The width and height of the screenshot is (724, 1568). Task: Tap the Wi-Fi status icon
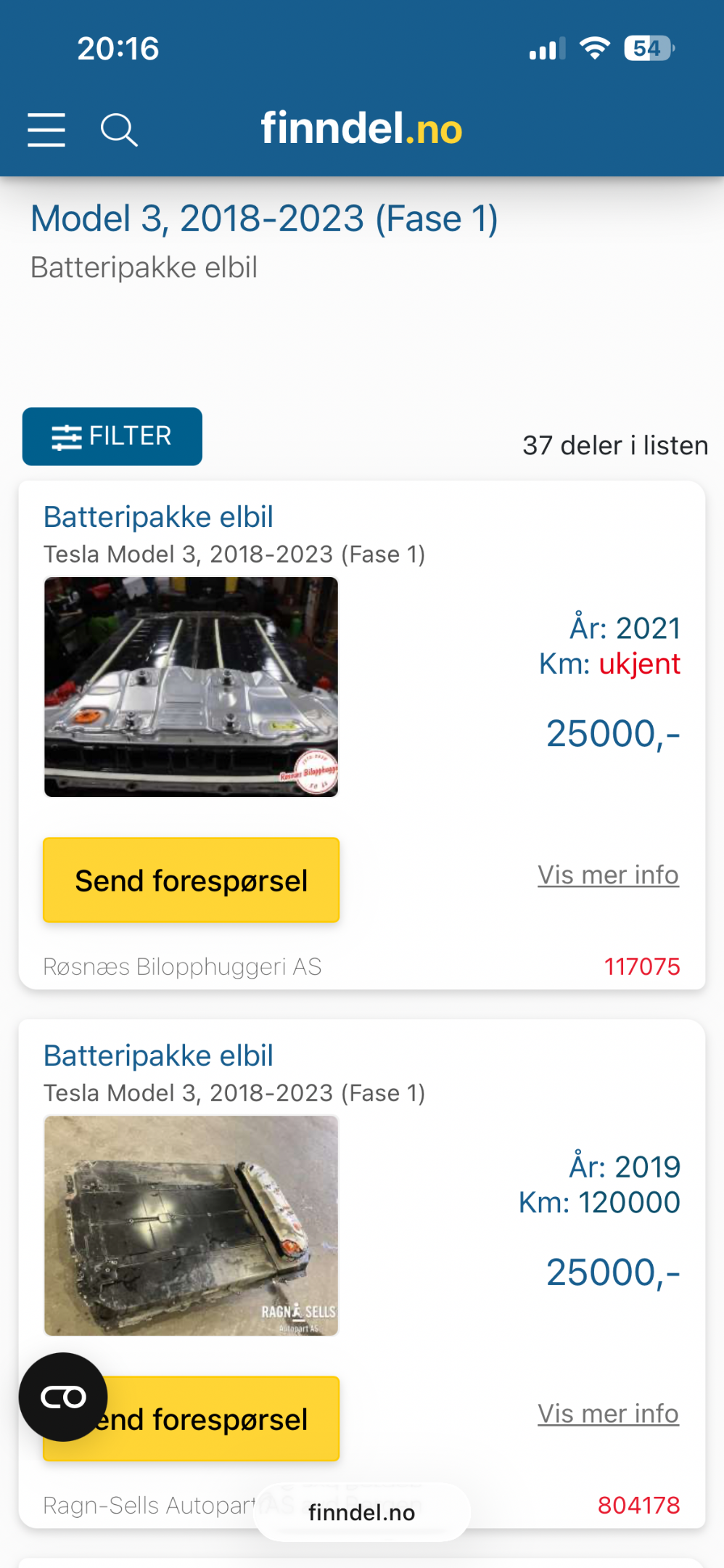tap(595, 49)
